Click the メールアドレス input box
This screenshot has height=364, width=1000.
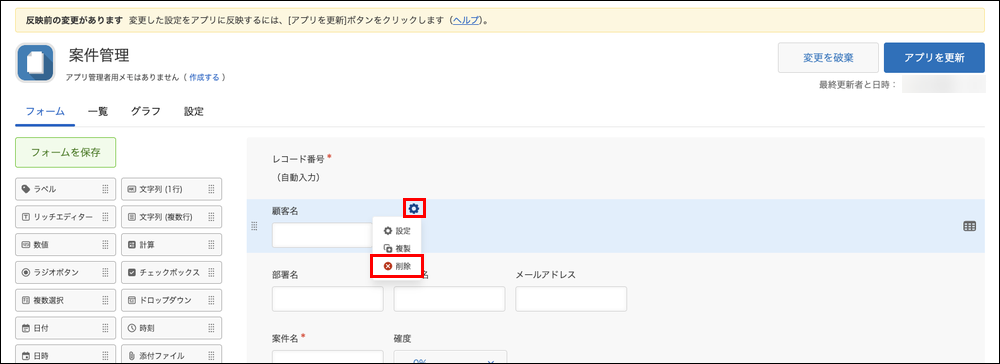(571, 299)
